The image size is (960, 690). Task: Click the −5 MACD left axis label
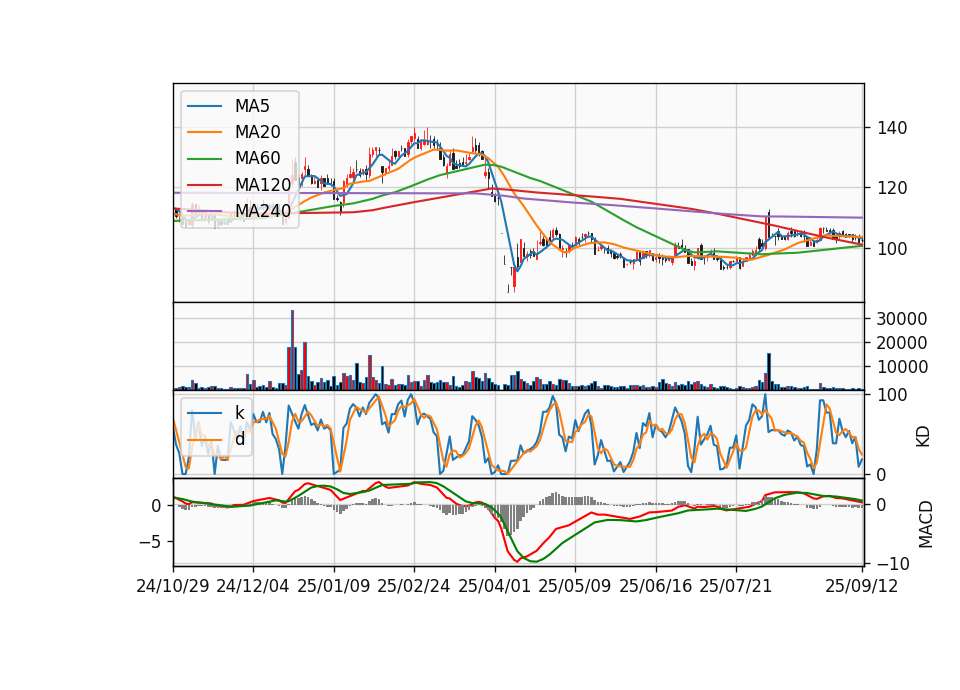click(x=151, y=542)
